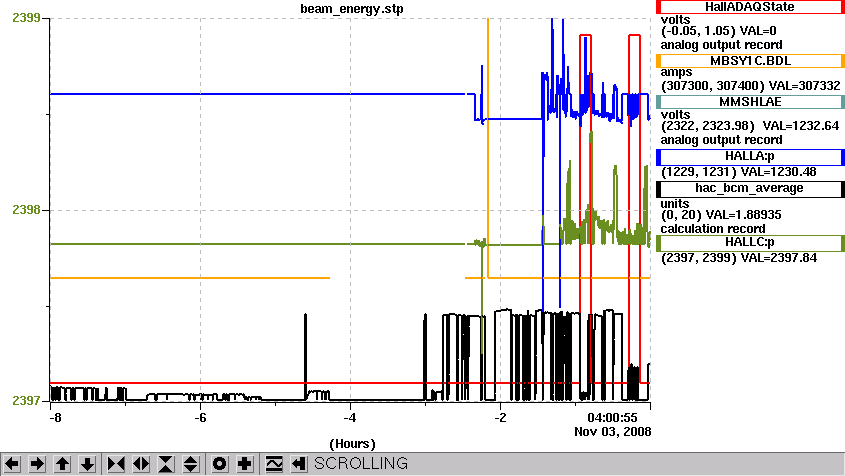Click the right arrow pan button
This screenshot has width=845, height=476.
tap(37, 464)
